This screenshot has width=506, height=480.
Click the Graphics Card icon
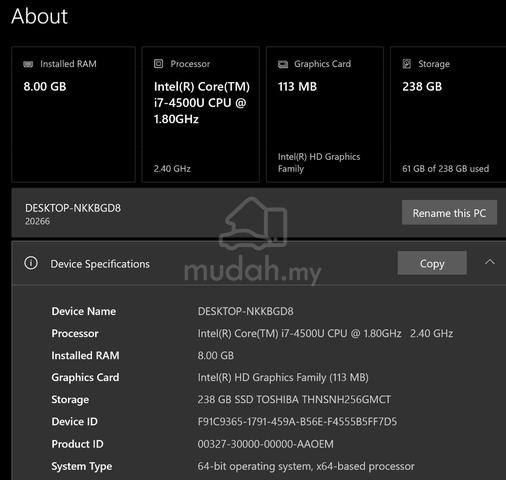(x=283, y=64)
